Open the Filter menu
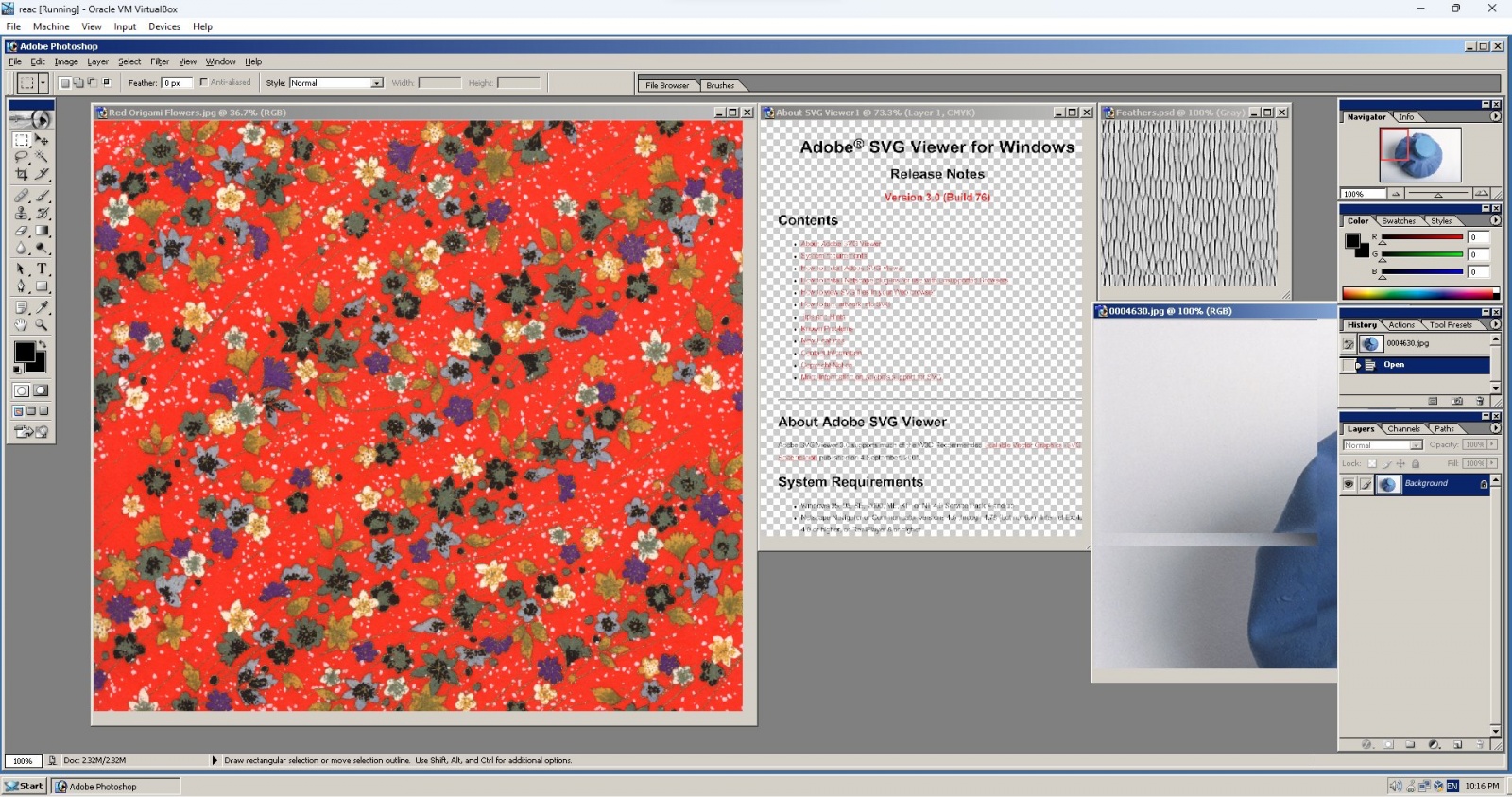The image size is (1512, 797). coord(160,61)
